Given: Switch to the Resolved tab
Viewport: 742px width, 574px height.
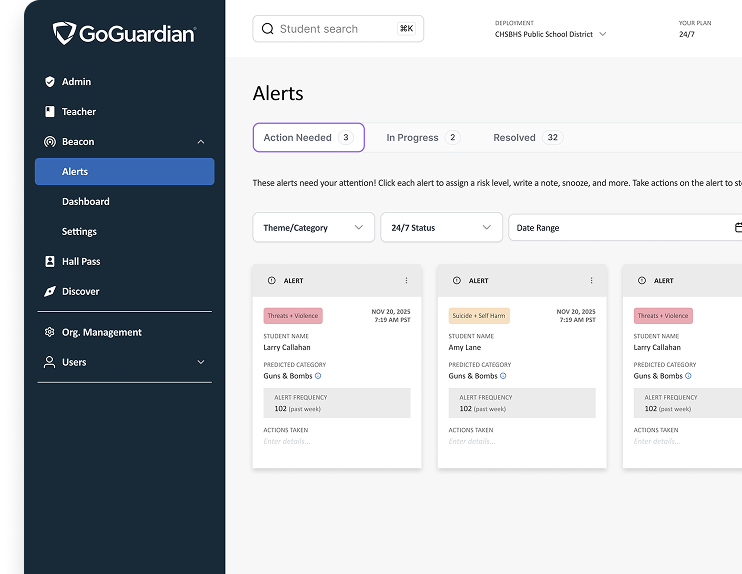Looking at the screenshot, I should click(x=528, y=138).
